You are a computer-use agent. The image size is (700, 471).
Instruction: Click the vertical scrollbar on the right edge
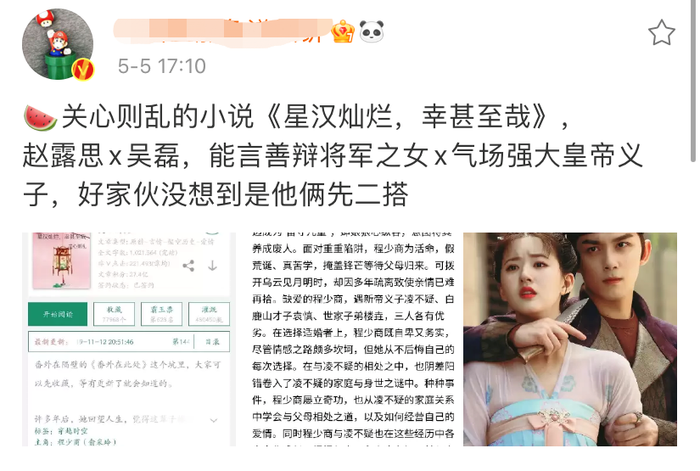(693, 80)
